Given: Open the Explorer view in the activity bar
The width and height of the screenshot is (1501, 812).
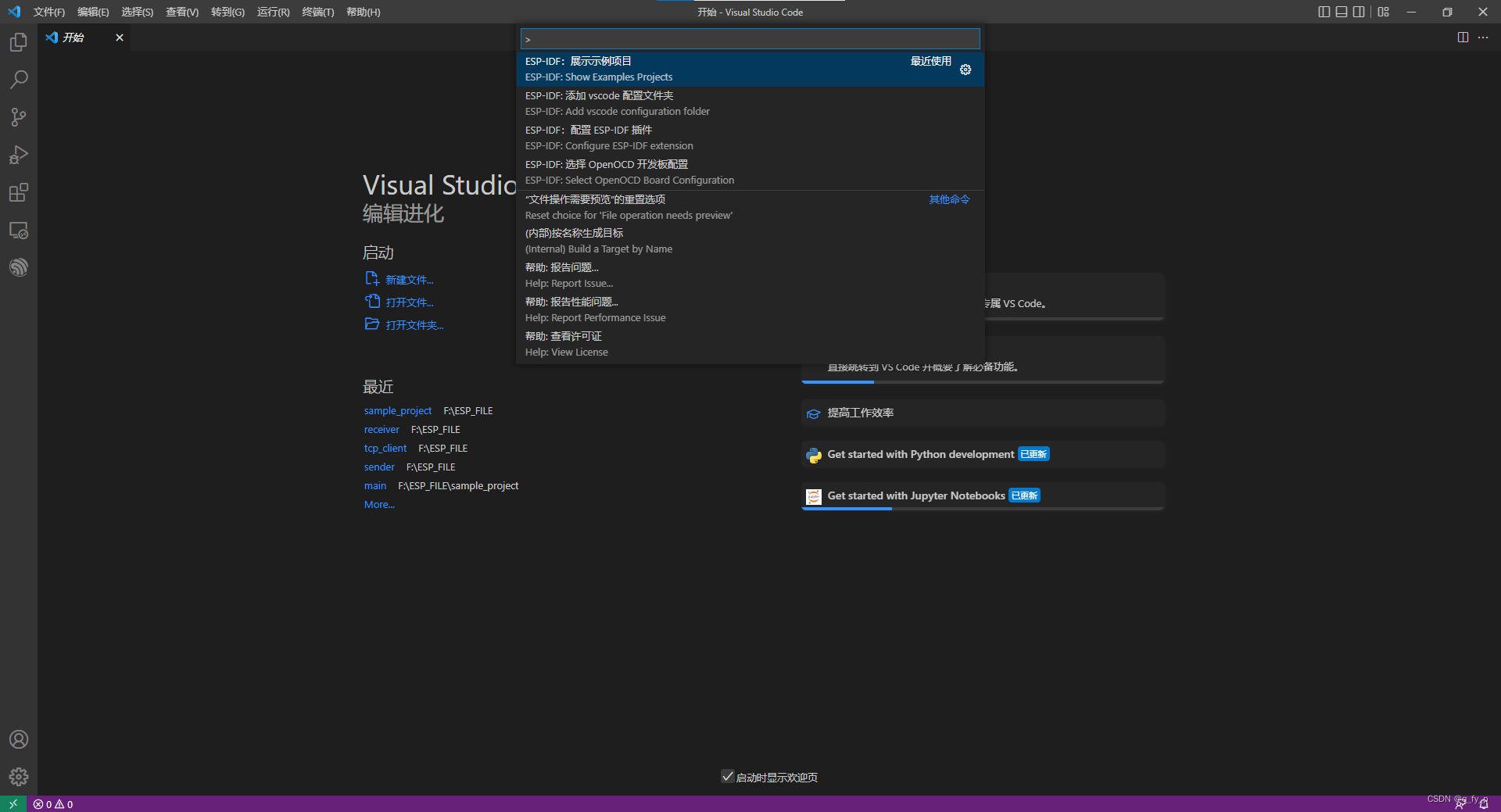Looking at the screenshot, I should 19,42.
